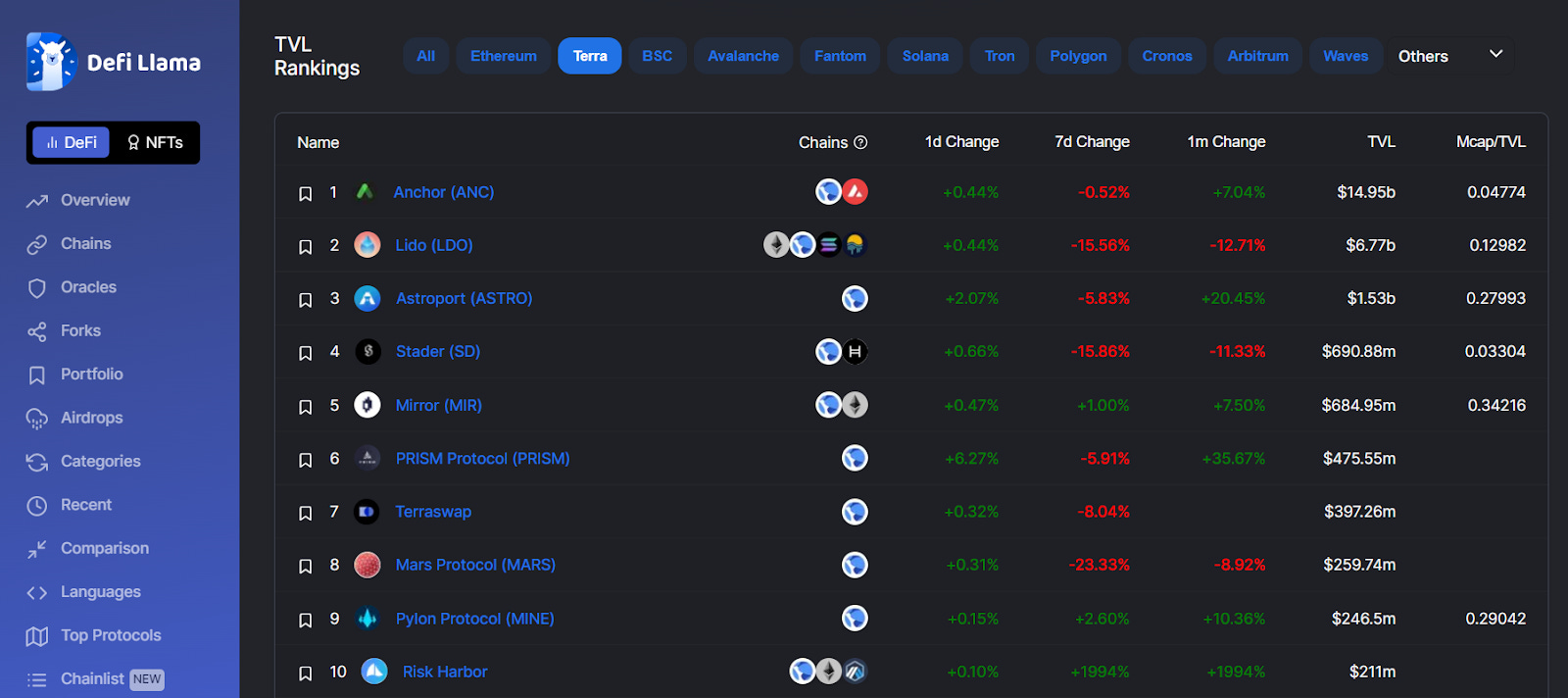This screenshot has width=1568, height=698.
Task: Click the Avalanche chain icon in Anchor row
Action: click(856, 192)
